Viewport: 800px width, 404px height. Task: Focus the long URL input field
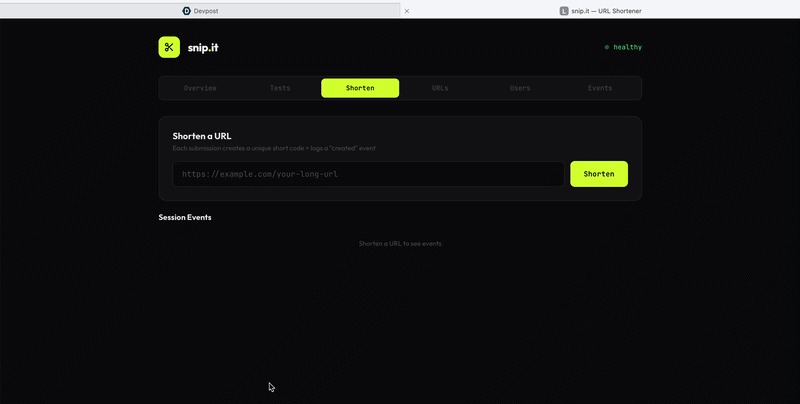[368, 174]
